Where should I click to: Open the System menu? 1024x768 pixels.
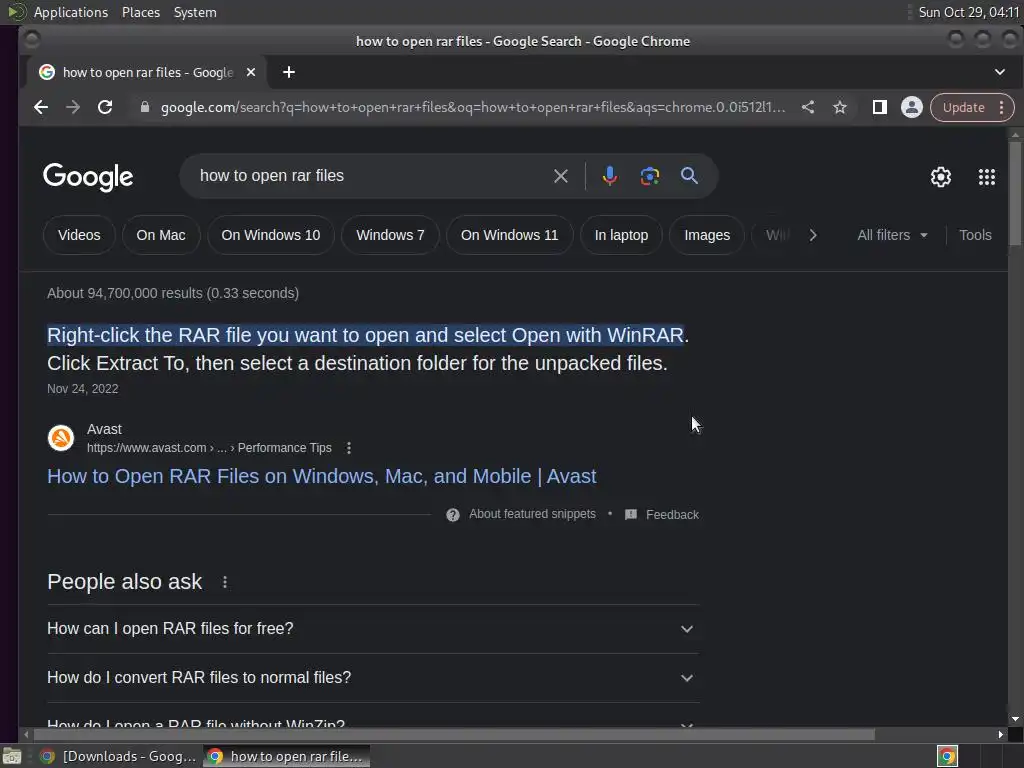click(195, 12)
